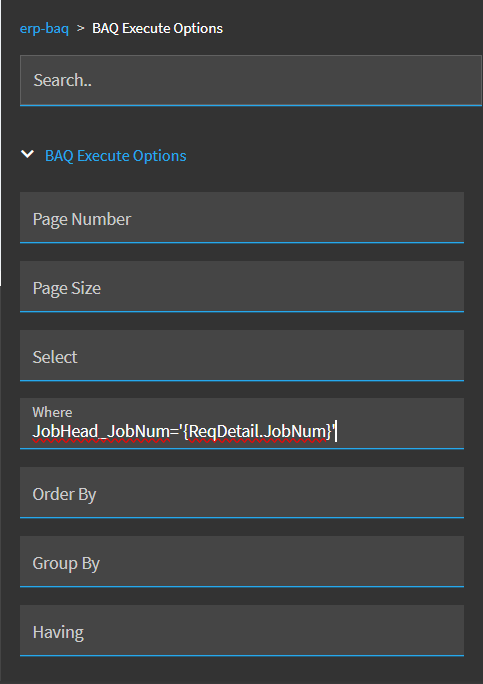This screenshot has height=684, width=483.
Task: Click the Order By placeholder label
Action: pos(64,494)
